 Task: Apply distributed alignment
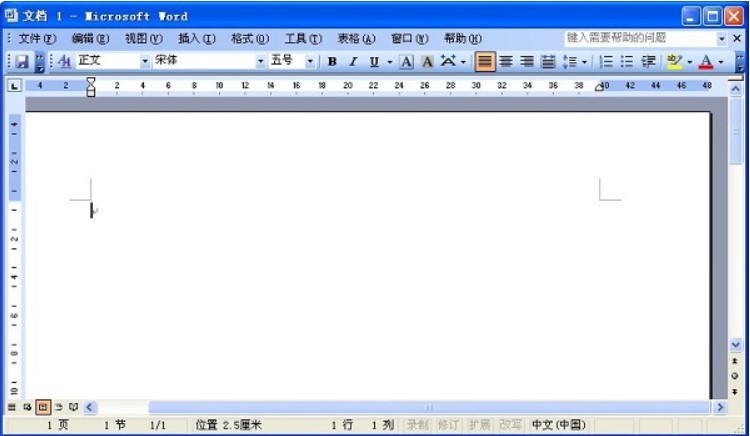pos(548,61)
